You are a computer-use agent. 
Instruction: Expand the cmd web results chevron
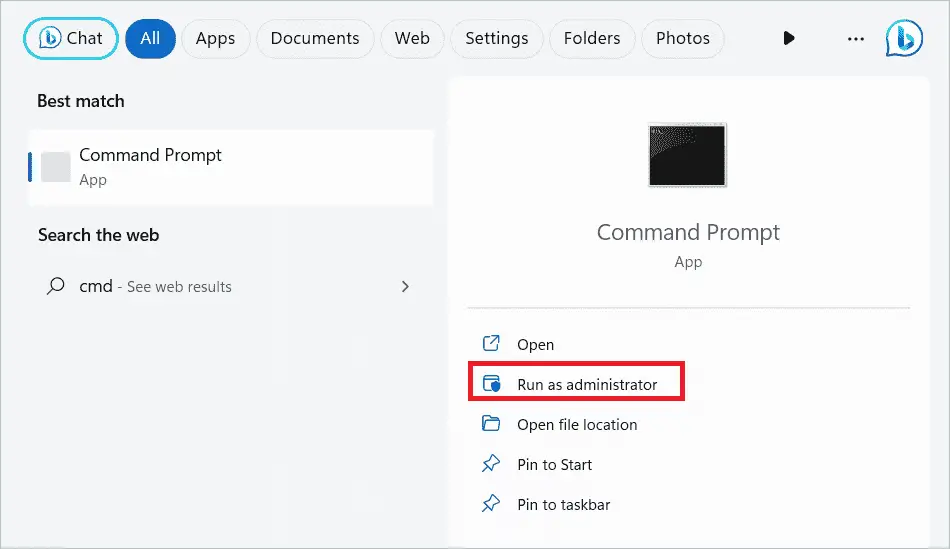(x=405, y=286)
